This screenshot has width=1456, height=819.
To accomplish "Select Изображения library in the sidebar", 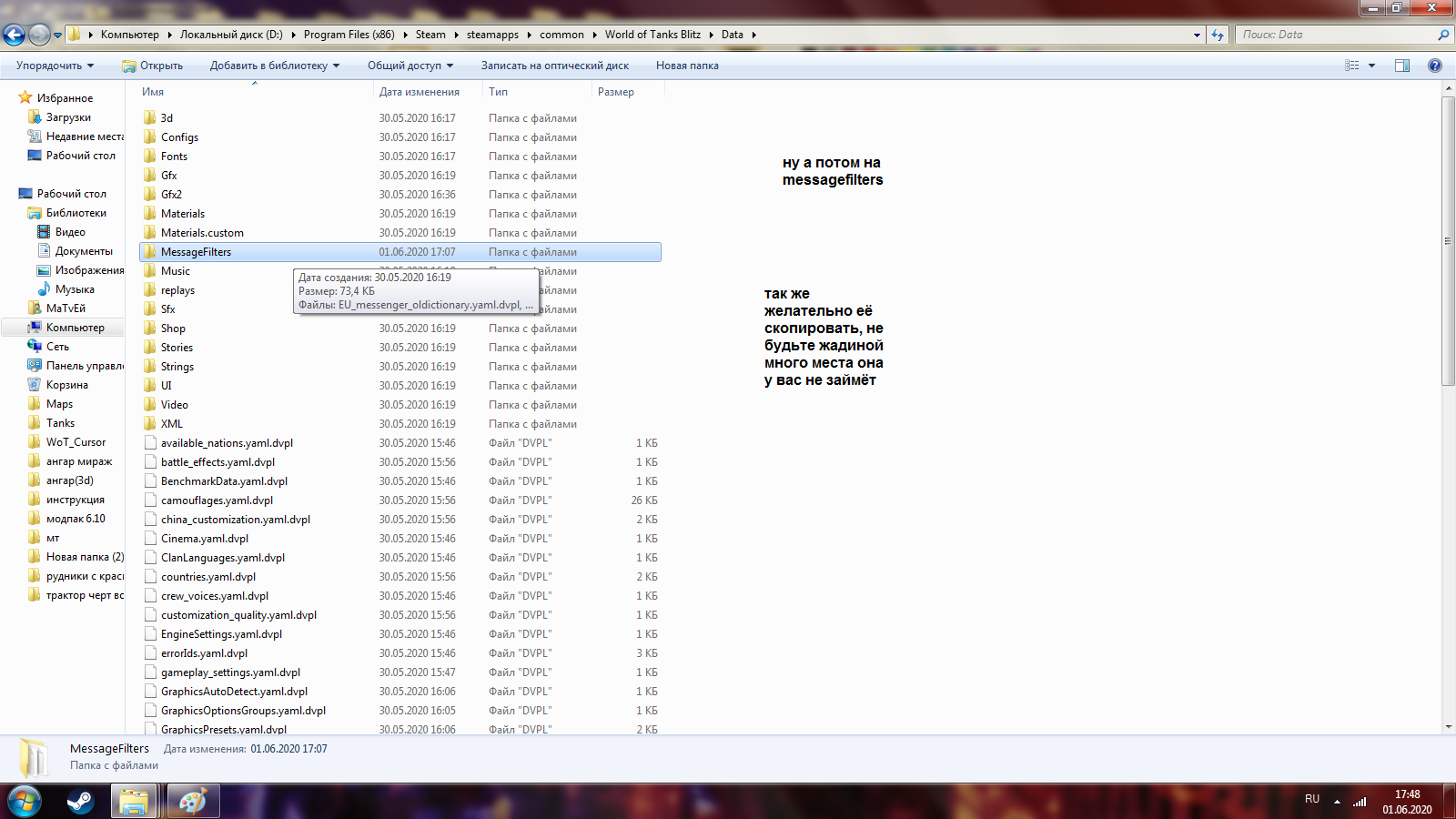I will coord(89,270).
